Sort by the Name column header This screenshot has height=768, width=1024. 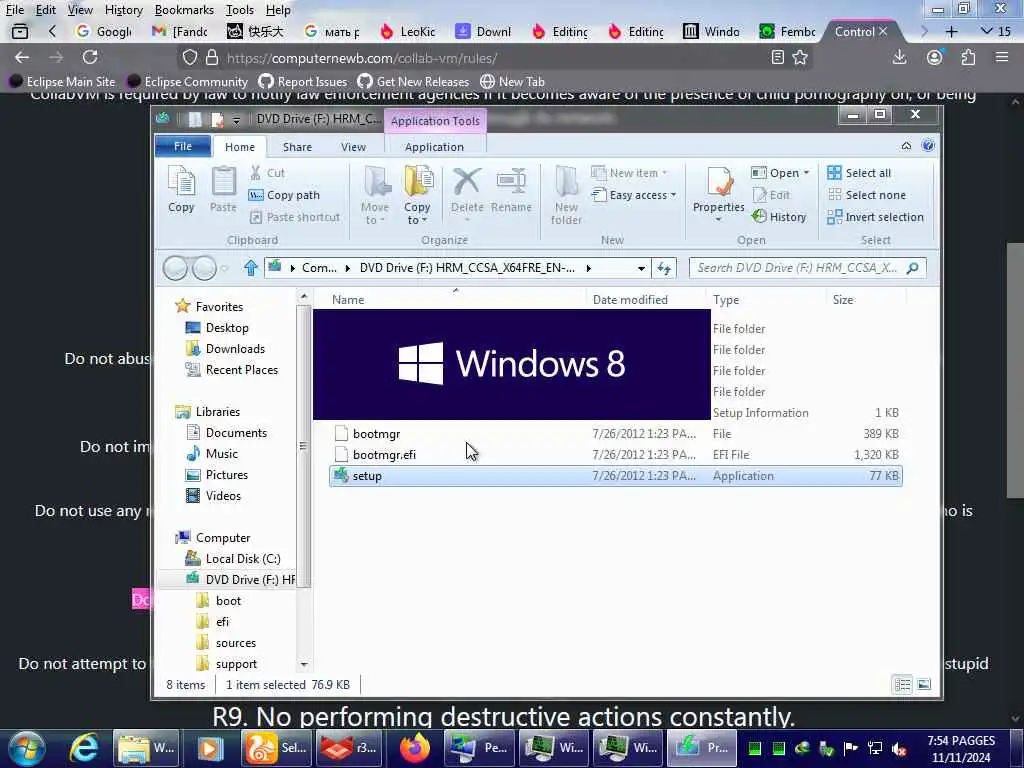348,300
